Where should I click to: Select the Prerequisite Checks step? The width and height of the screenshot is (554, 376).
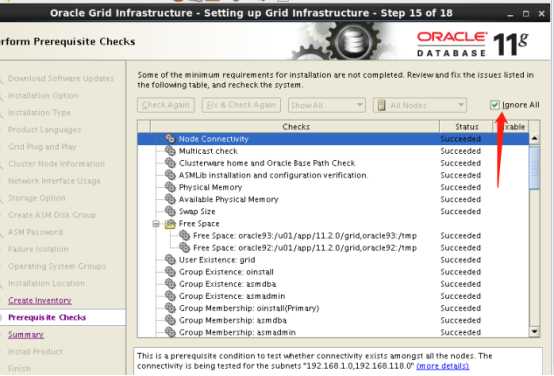(47, 317)
